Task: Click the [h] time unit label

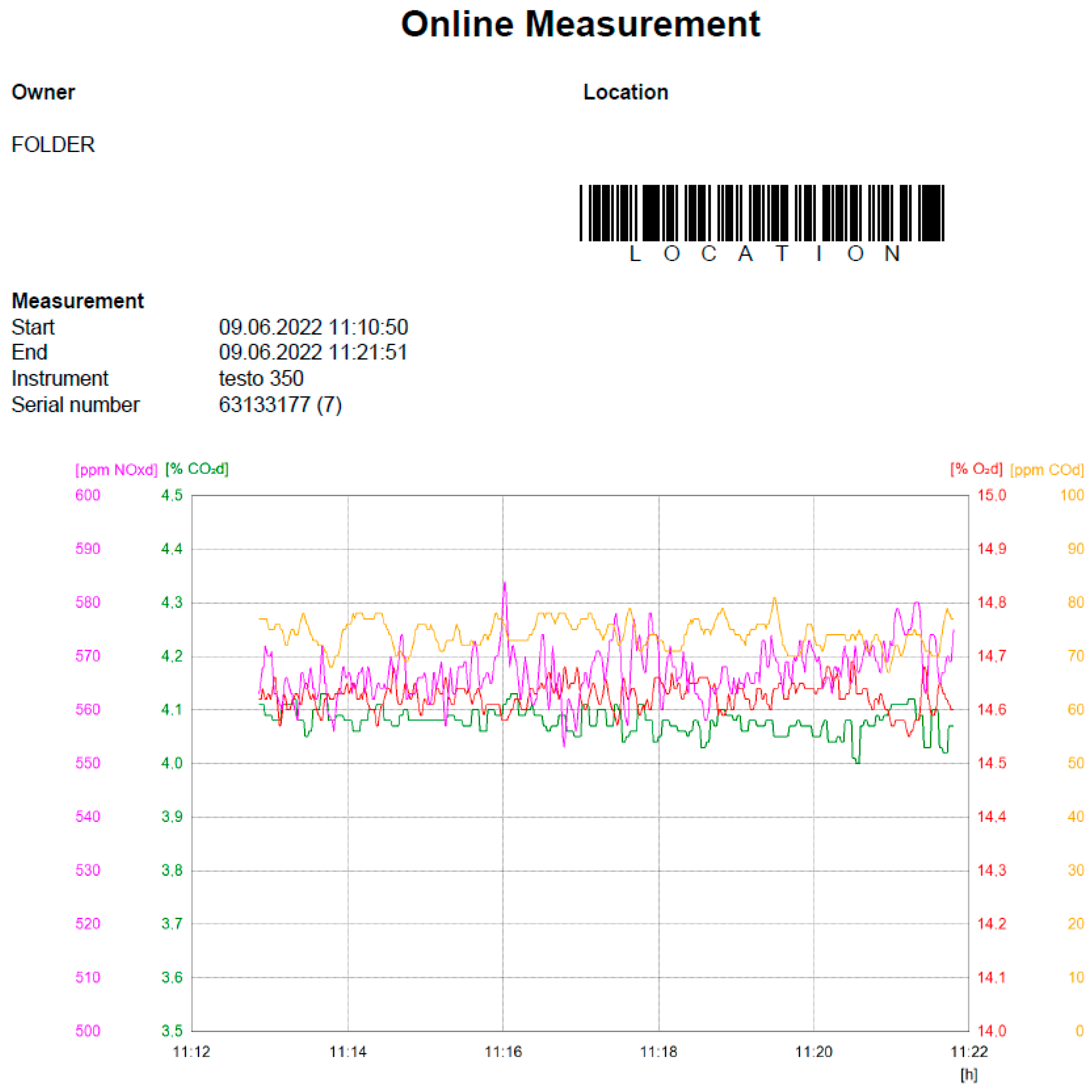Action: pyautogui.click(x=968, y=1075)
